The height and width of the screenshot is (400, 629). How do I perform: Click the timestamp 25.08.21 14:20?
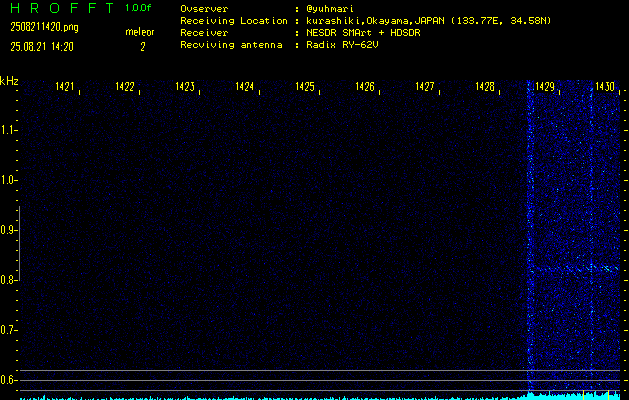42,47
